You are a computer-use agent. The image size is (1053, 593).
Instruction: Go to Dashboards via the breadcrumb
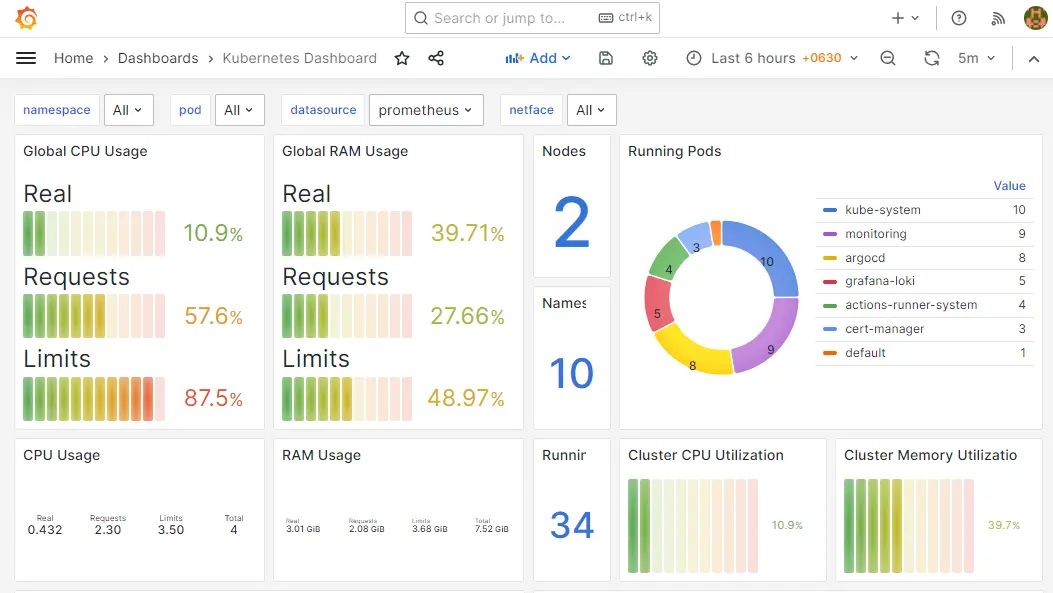[158, 59]
